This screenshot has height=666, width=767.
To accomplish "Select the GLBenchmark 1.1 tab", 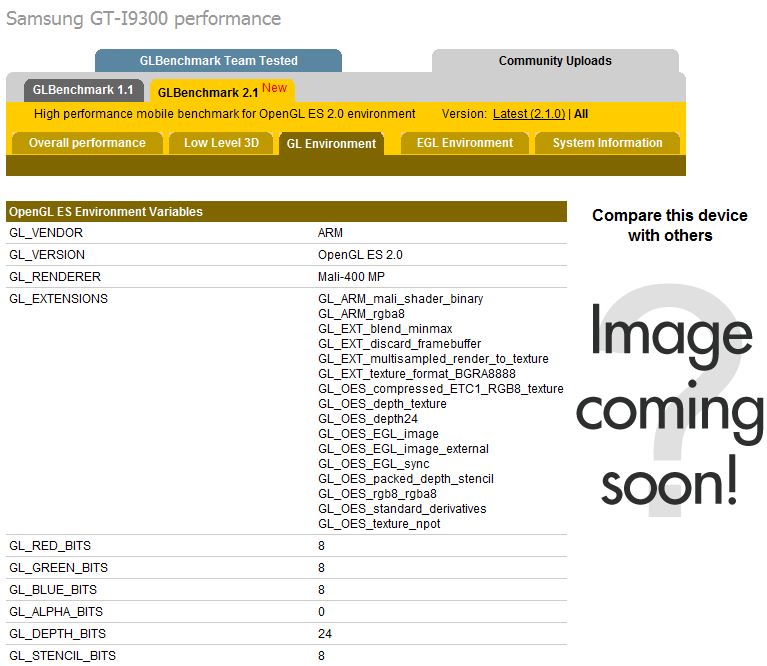I will click(83, 90).
